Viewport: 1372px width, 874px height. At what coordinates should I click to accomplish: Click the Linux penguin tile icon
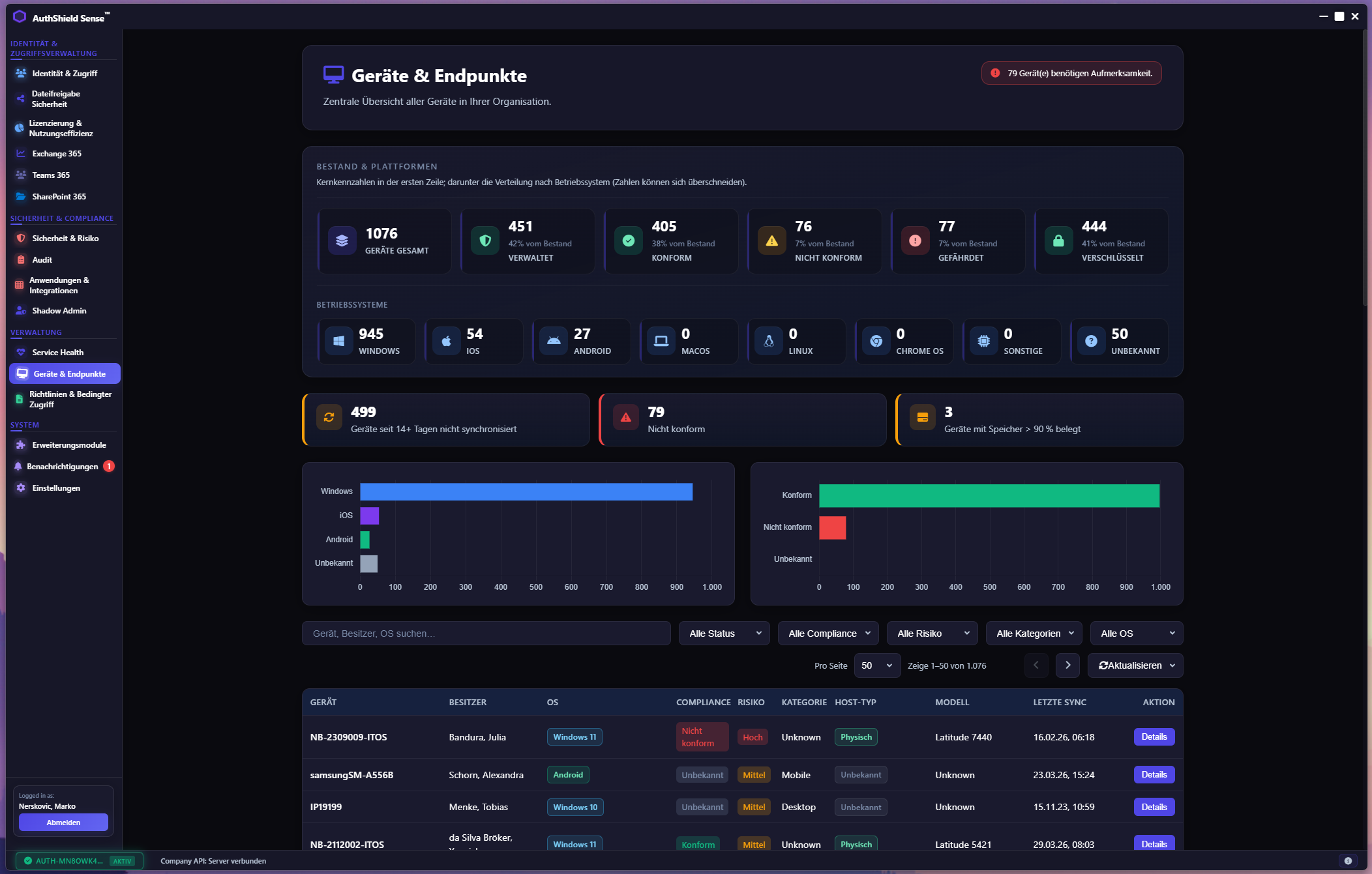coord(769,341)
